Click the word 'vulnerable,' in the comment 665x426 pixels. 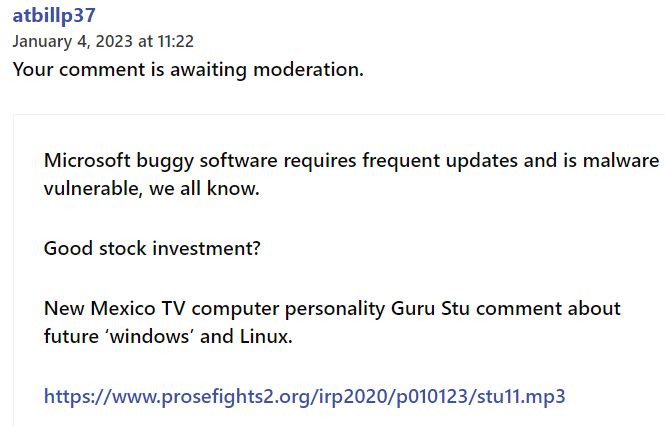(x=93, y=188)
